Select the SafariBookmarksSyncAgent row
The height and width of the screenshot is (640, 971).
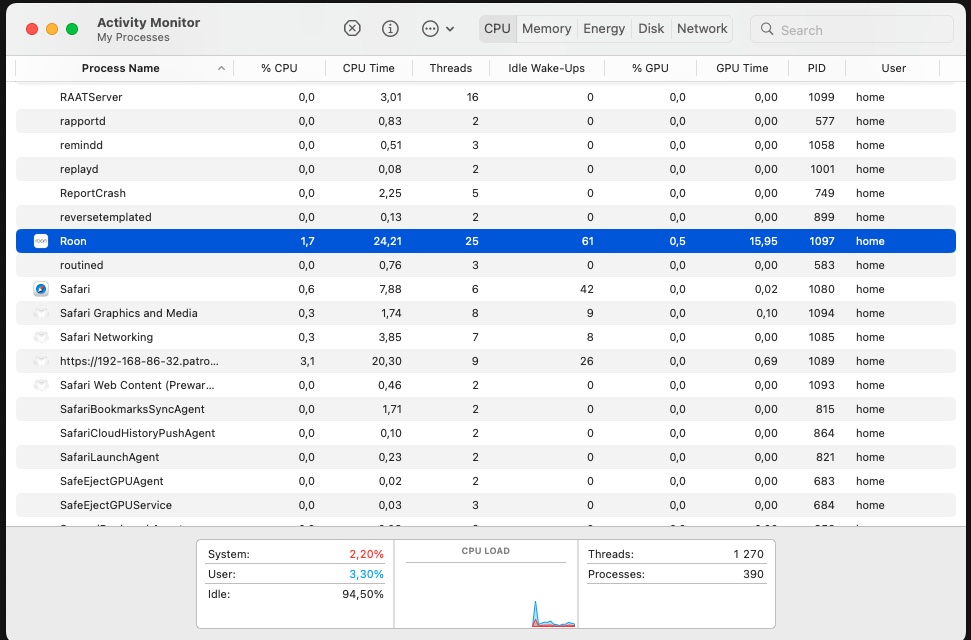pyautogui.click(x=486, y=410)
